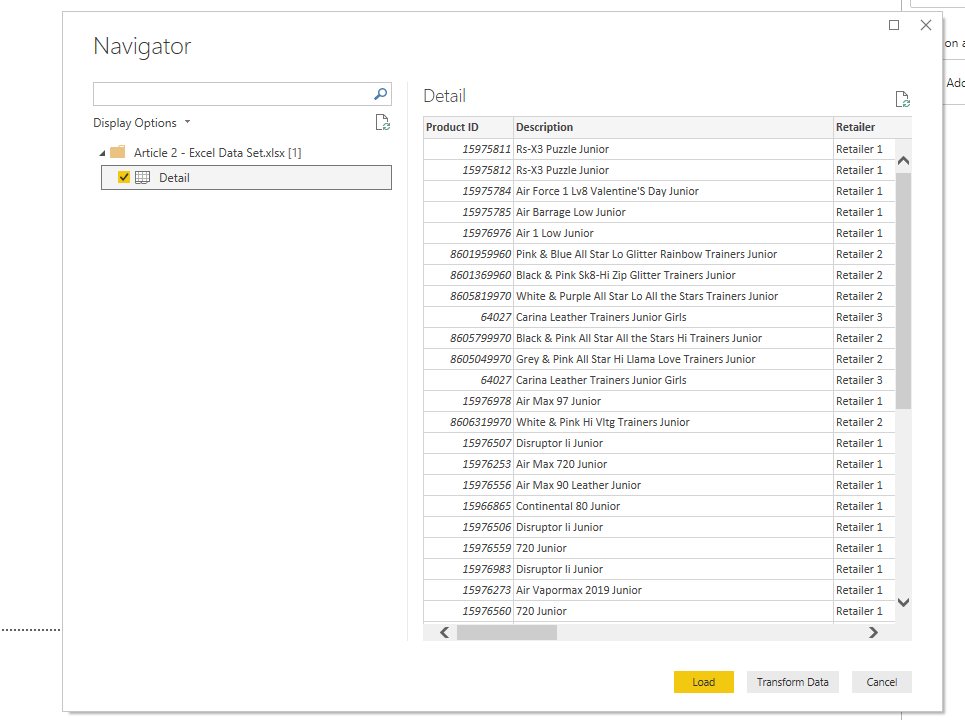The image size is (965, 720).
Task: Click the Description column header
Action: [673, 127]
